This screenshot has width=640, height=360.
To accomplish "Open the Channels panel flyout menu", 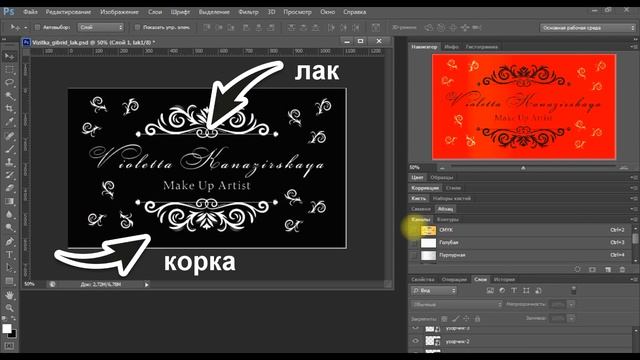I will click(x=633, y=219).
